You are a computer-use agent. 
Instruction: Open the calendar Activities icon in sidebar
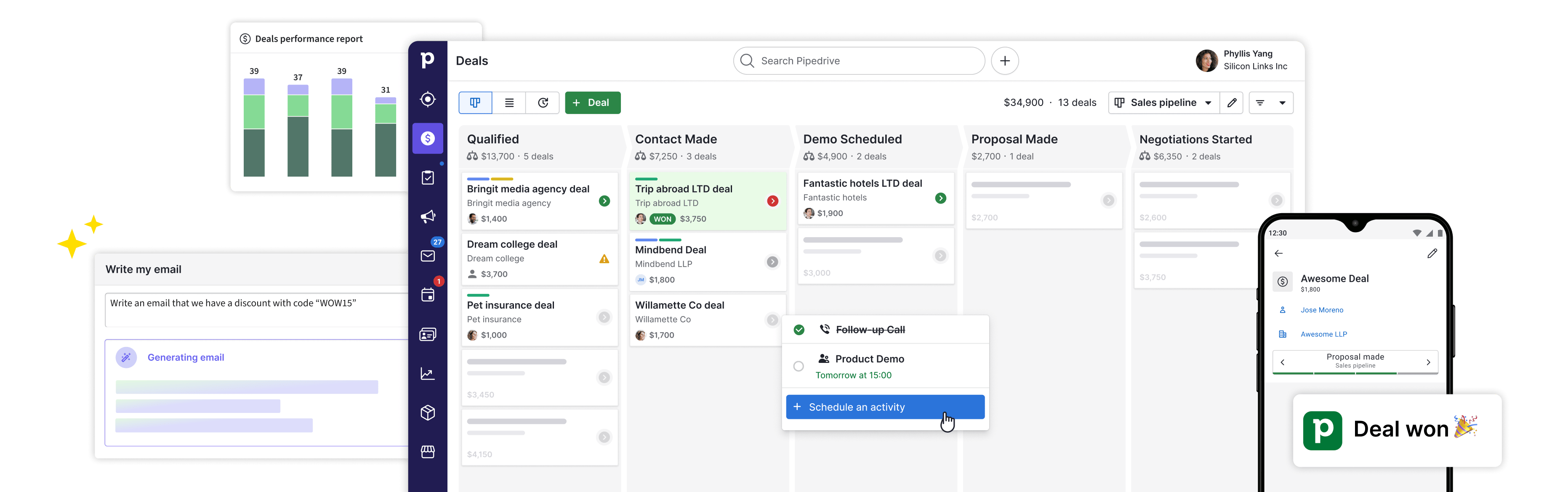pos(428,295)
